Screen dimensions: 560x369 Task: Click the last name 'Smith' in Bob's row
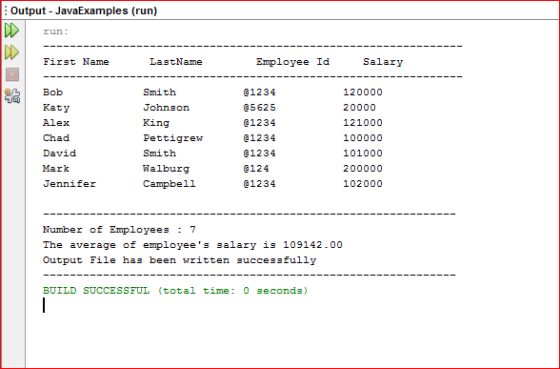click(160, 92)
